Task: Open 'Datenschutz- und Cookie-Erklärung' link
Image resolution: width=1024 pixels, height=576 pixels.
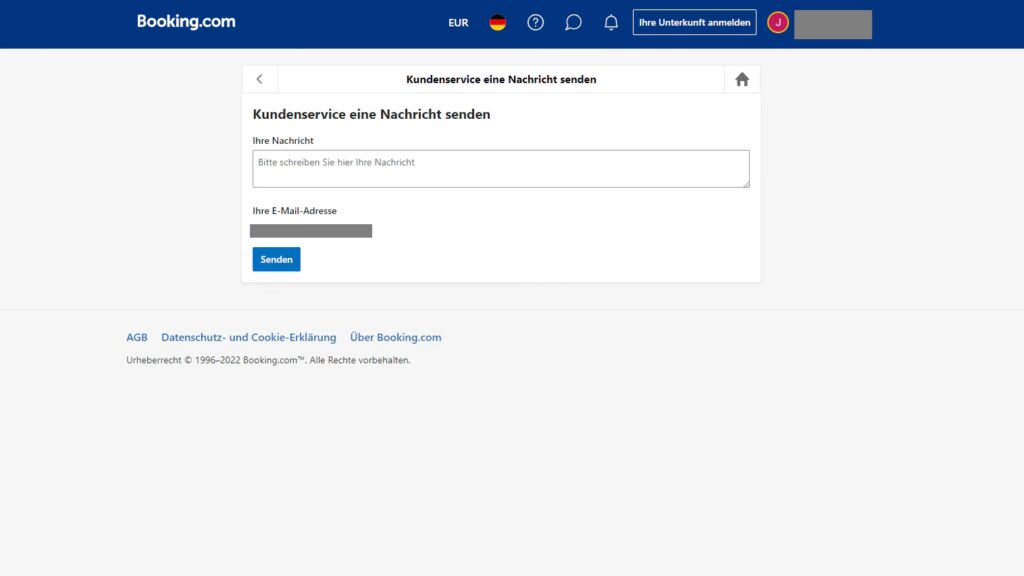Action: 249,338
